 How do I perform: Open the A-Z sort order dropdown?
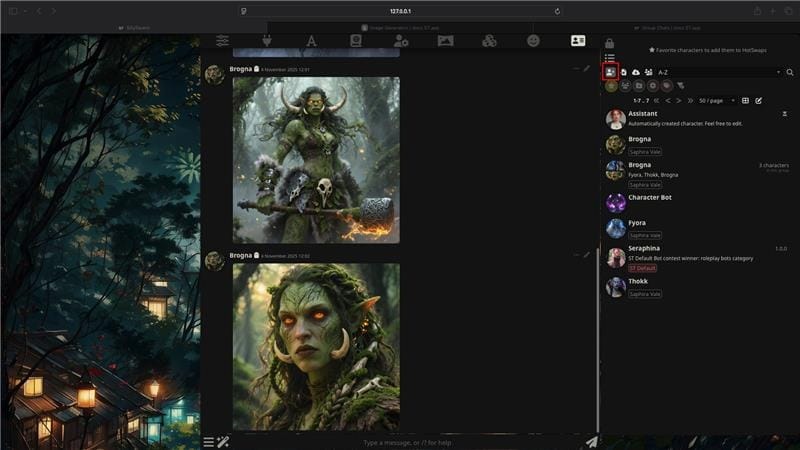tap(718, 72)
